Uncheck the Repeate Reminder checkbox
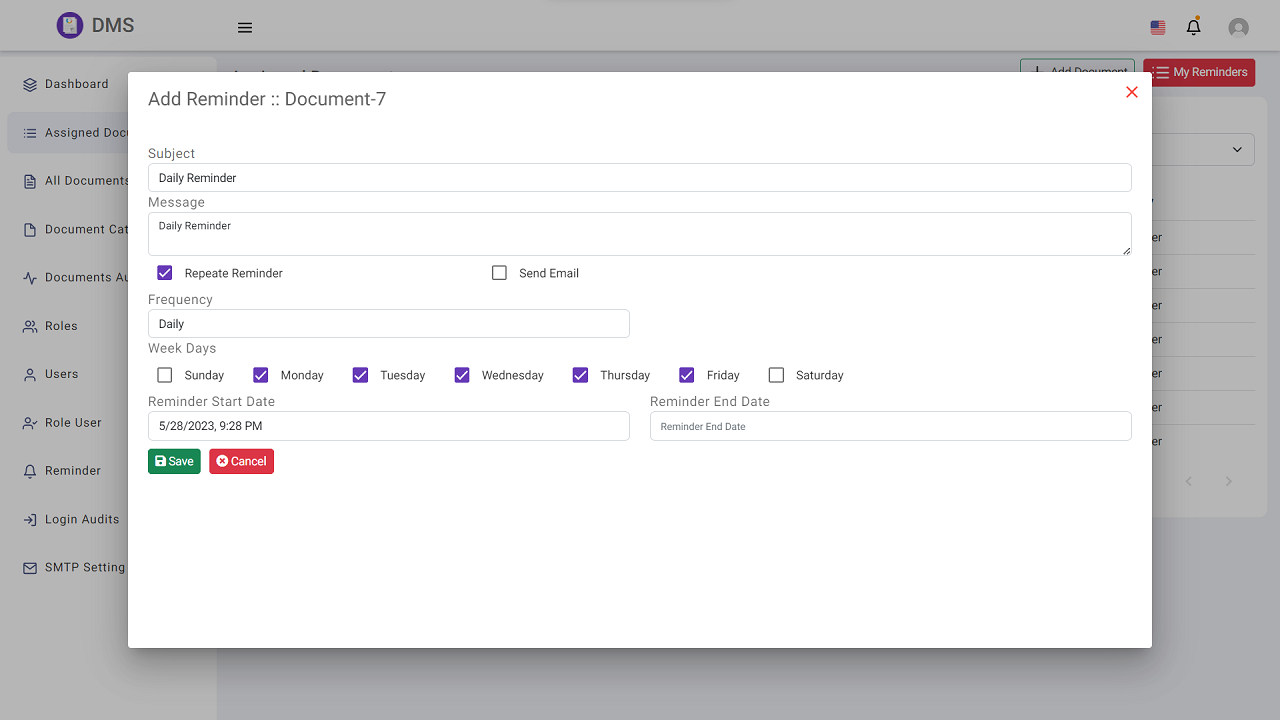Viewport: 1280px width, 720px height. [x=165, y=273]
